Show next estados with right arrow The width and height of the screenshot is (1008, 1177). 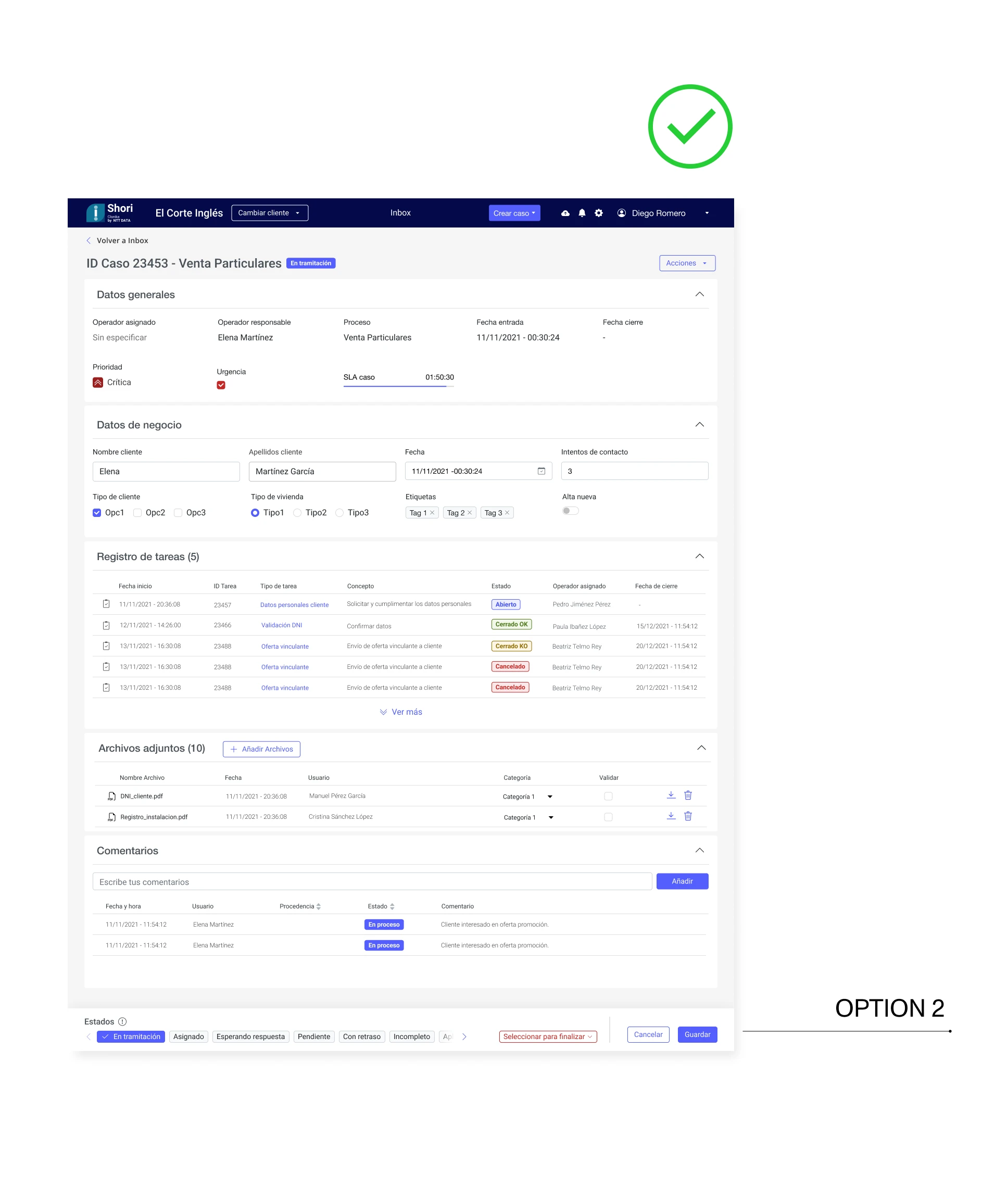[464, 1036]
